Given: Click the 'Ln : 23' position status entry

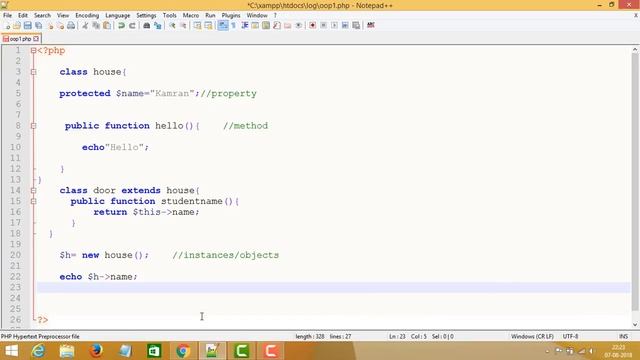Looking at the screenshot, I should coord(397,336).
